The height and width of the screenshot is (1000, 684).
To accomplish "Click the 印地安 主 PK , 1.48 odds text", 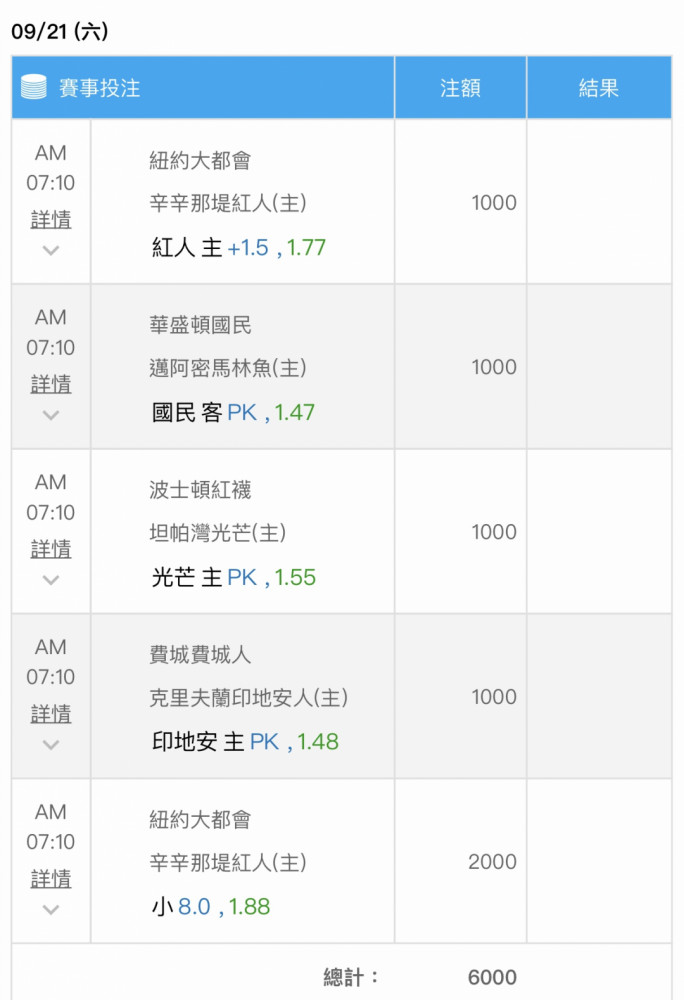I will coord(245,742).
